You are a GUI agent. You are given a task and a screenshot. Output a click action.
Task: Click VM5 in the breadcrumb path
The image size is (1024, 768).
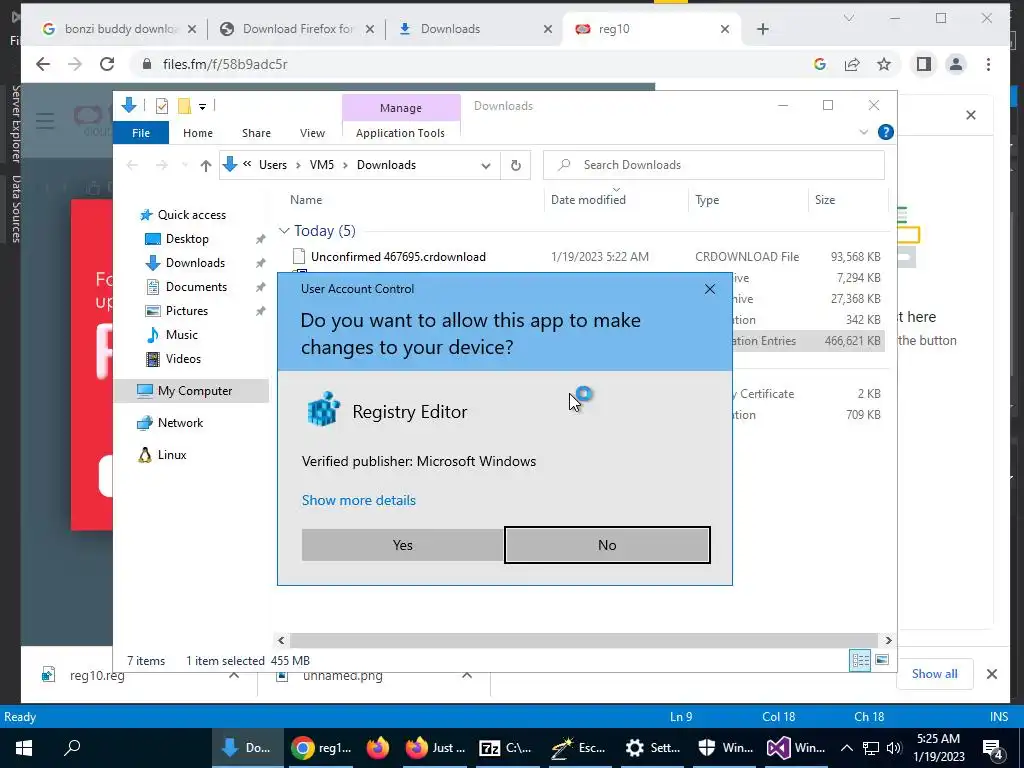[321, 165]
